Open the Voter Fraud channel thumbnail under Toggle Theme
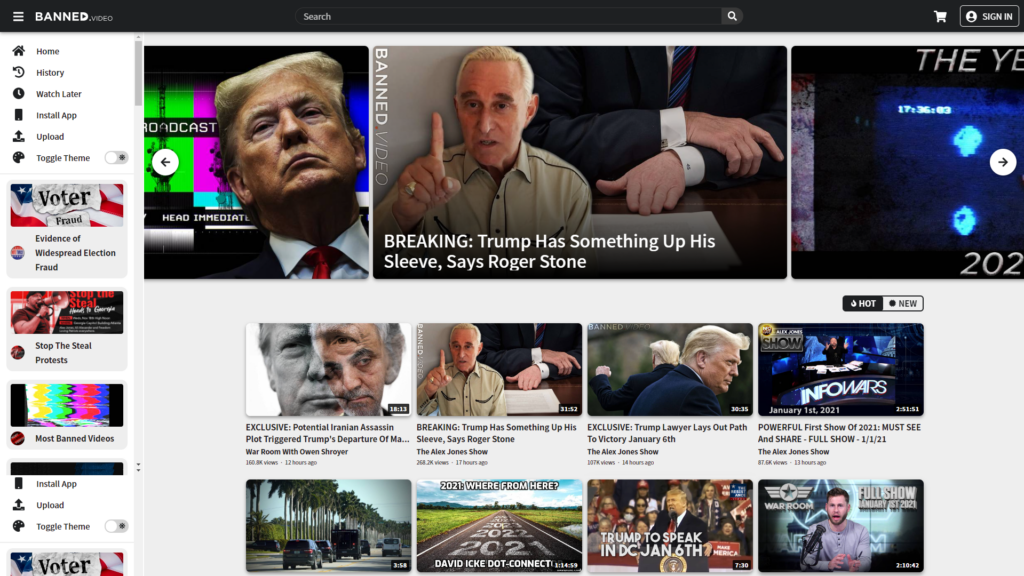 pos(67,205)
